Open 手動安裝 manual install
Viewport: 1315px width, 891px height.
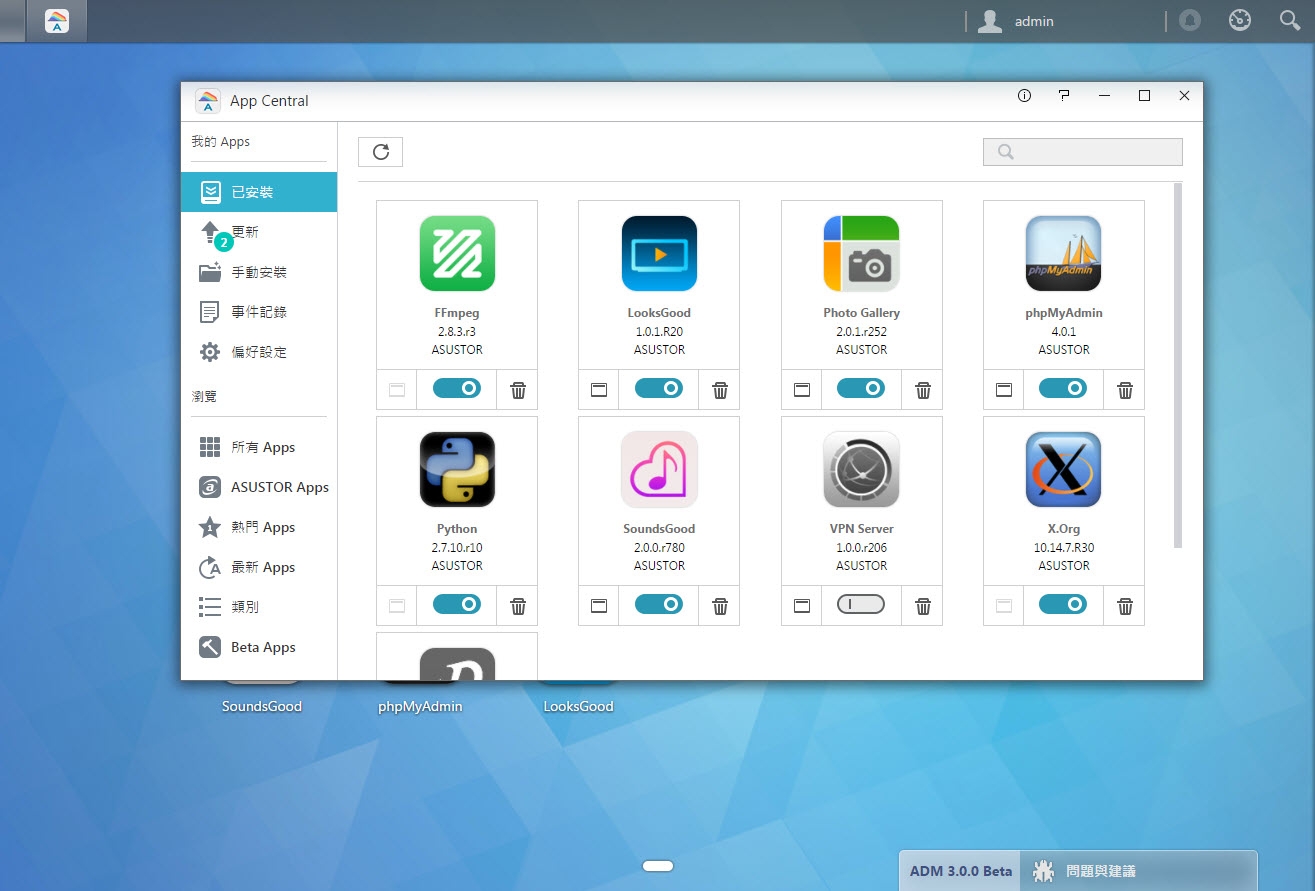[x=259, y=272]
